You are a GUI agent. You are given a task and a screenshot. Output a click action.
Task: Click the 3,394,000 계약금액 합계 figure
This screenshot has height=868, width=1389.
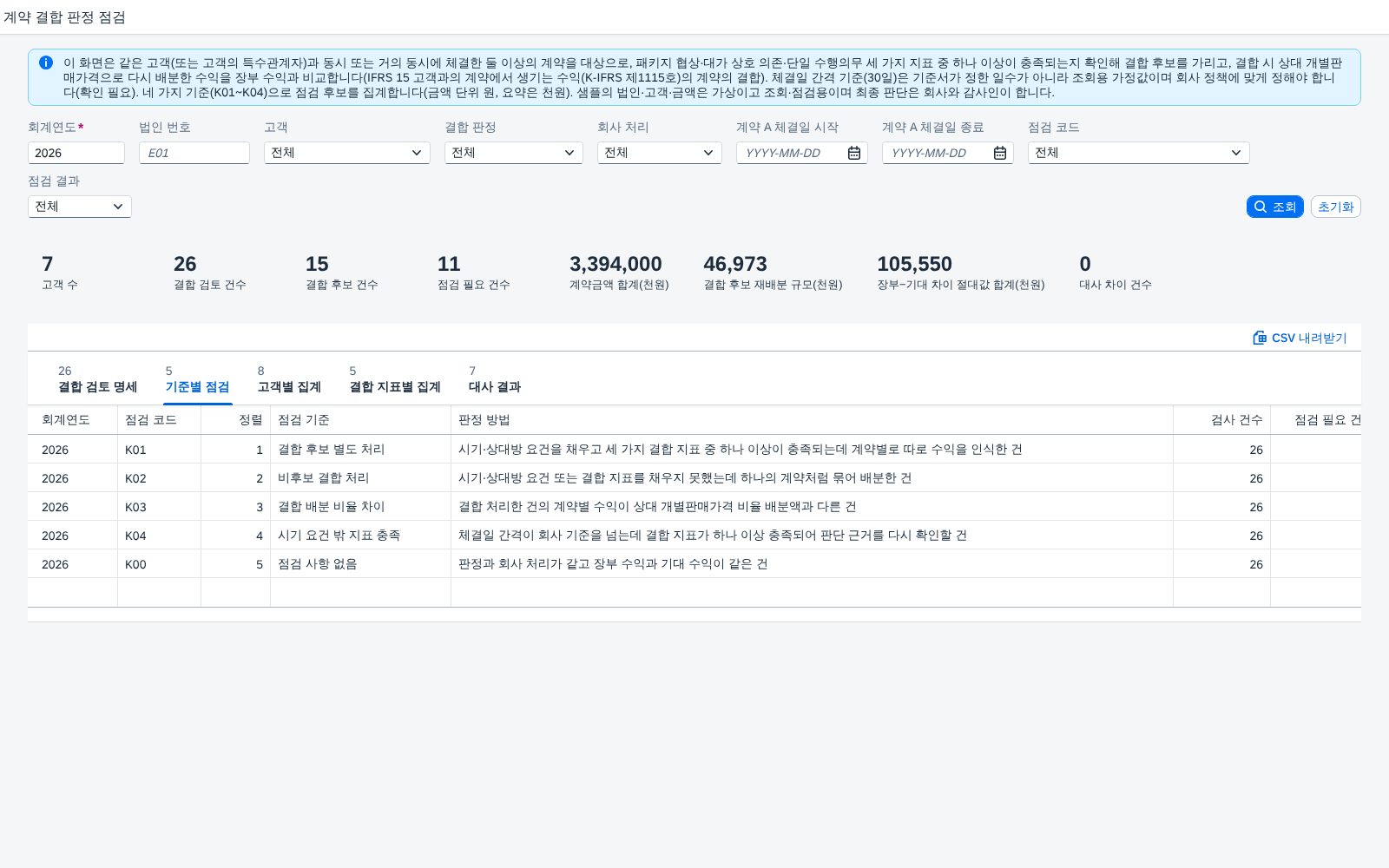616,264
